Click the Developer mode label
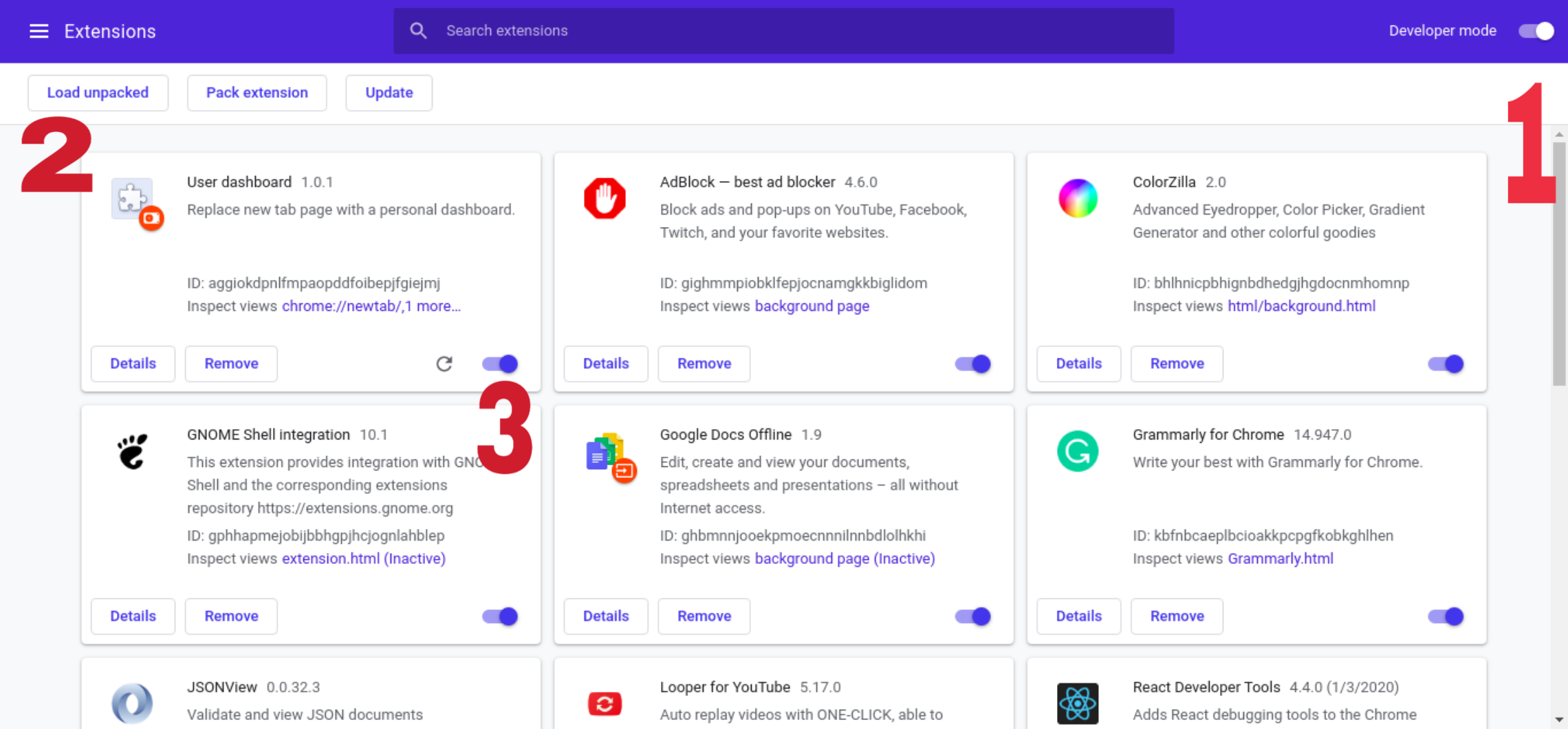This screenshot has height=729, width=1568. point(1442,31)
